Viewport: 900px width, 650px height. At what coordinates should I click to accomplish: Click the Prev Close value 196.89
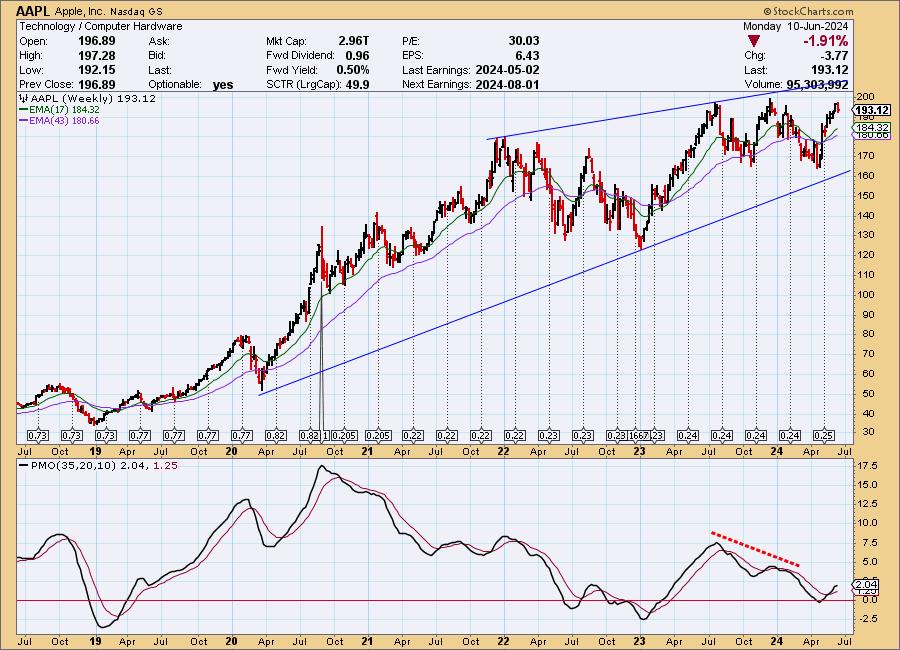[x=96, y=84]
